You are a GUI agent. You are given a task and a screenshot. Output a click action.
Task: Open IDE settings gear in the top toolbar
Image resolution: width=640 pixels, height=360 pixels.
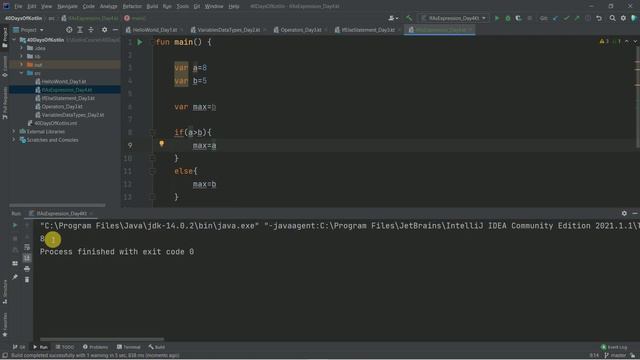coord(623,18)
